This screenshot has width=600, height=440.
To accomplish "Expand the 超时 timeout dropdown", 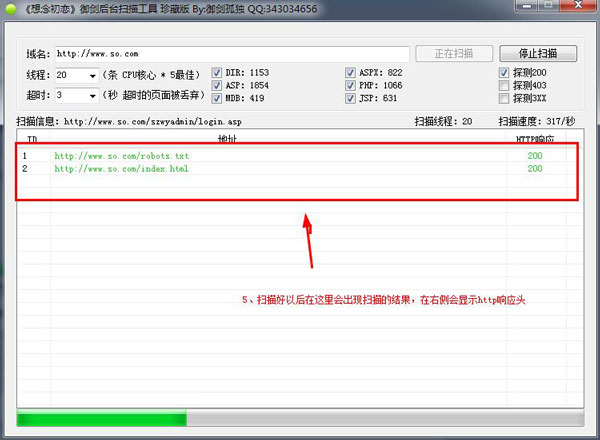I will click(93, 95).
